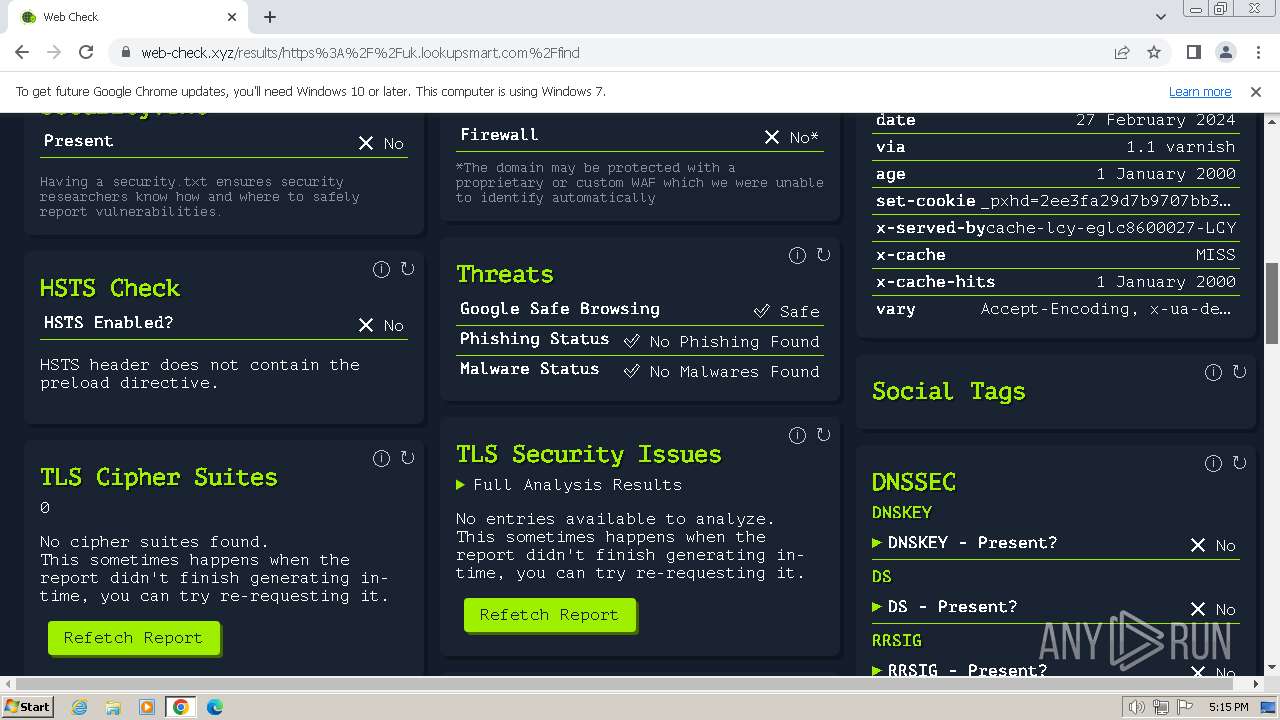Reload the TLS Security Issues card
Image resolution: width=1280 pixels, height=720 pixels.
click(x=823, y=435)
